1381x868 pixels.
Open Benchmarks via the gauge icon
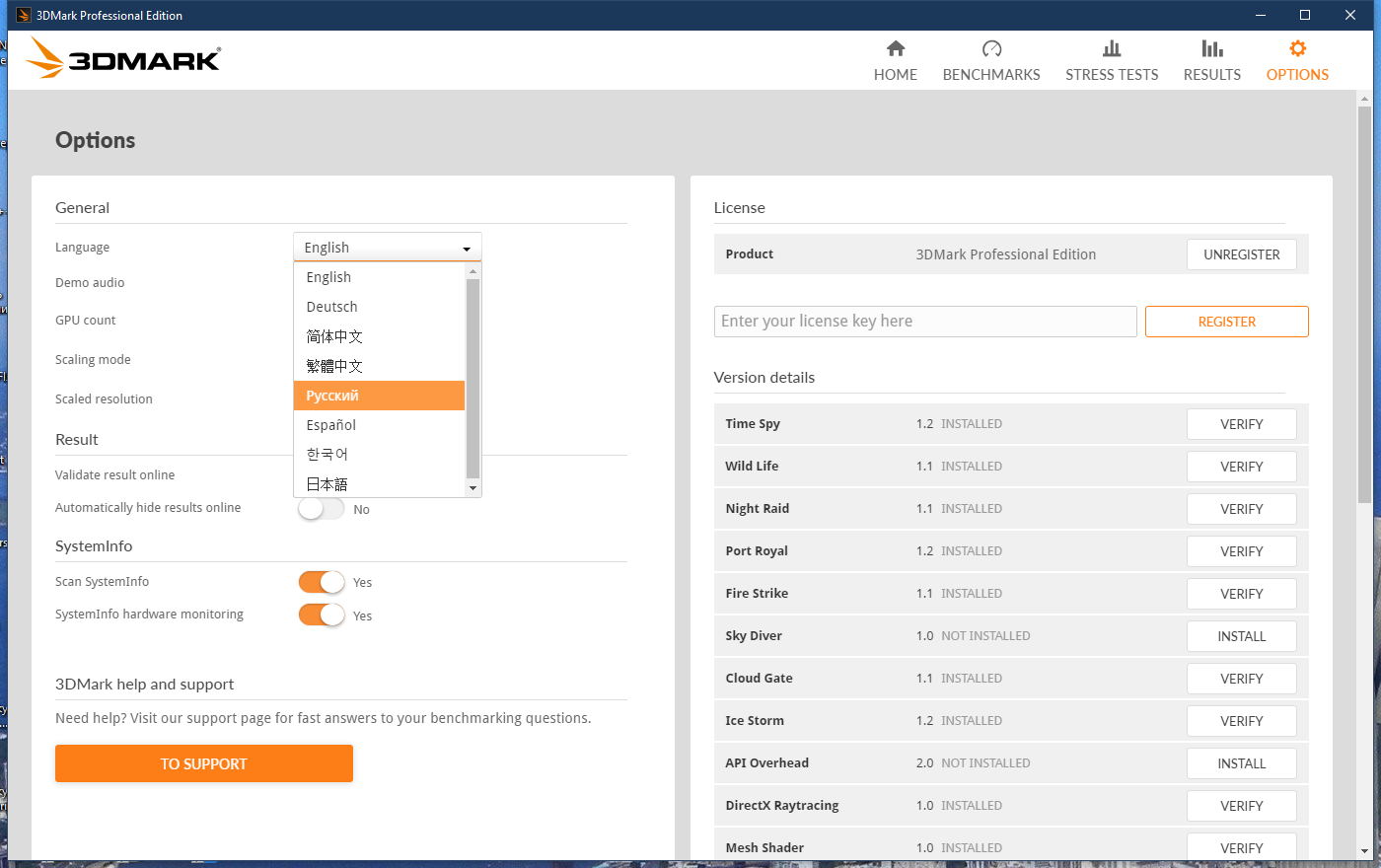point(991,48)
